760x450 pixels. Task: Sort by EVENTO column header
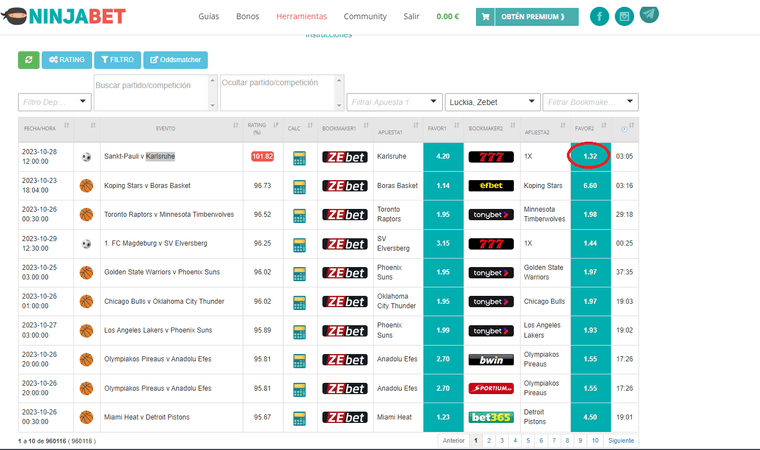coord(172,129)
